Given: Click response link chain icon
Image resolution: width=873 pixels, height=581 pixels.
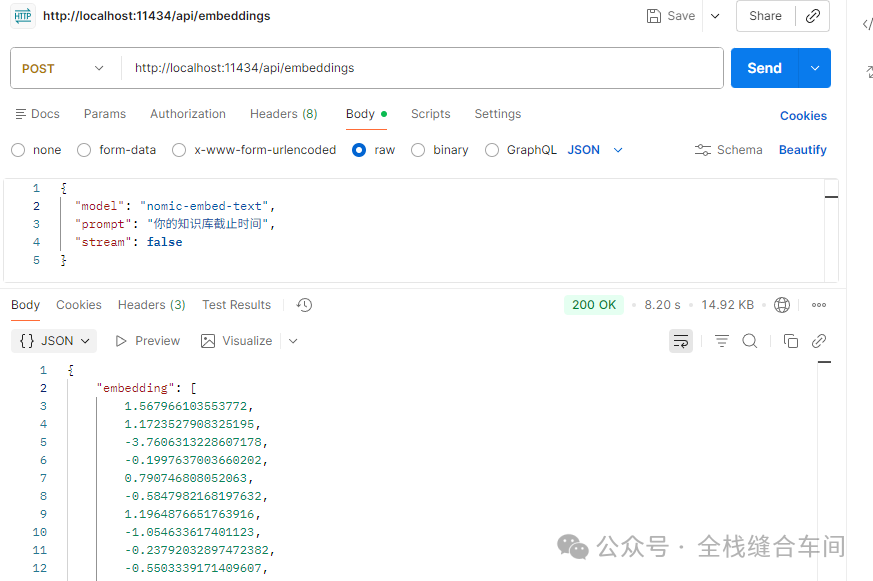Looking at the screenshot, I should pos(819,341).
